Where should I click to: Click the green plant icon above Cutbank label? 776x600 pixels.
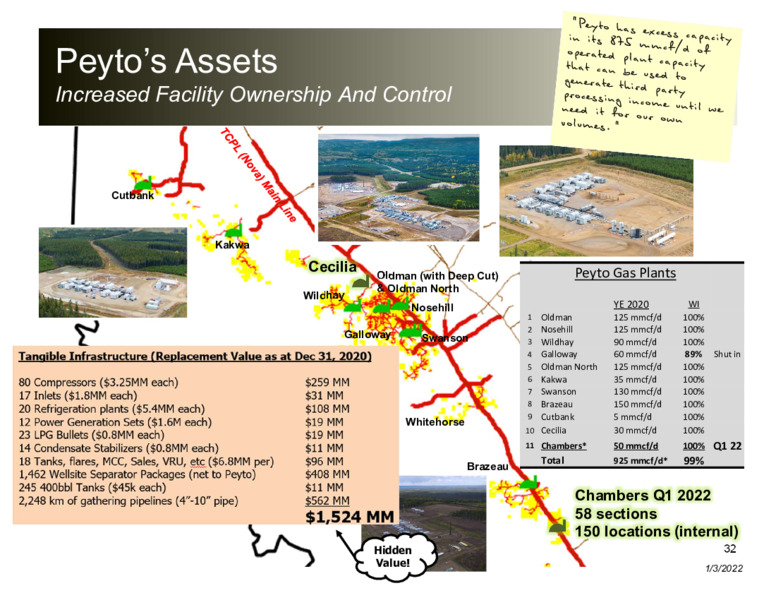[x=144, y=183]
